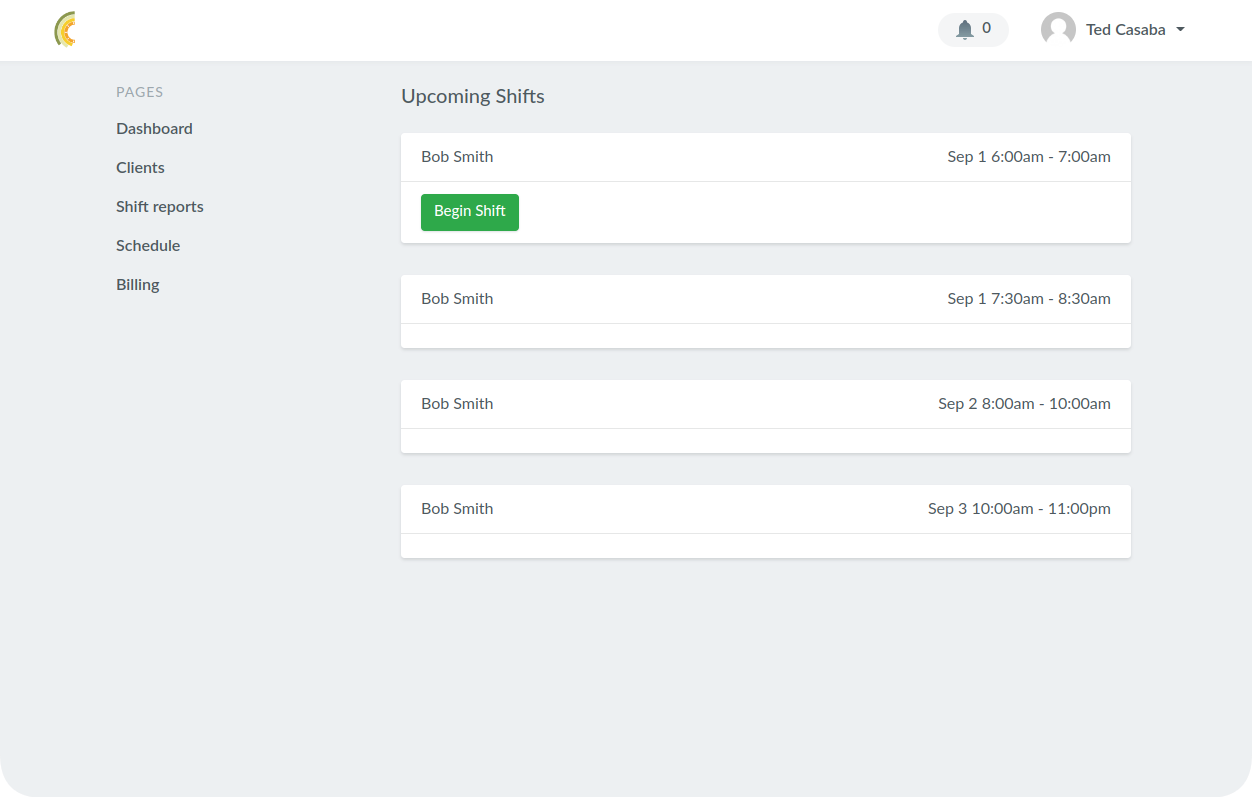
Task: Click Bob Smith in the 7:30am shift
Action: pos(457,299)
